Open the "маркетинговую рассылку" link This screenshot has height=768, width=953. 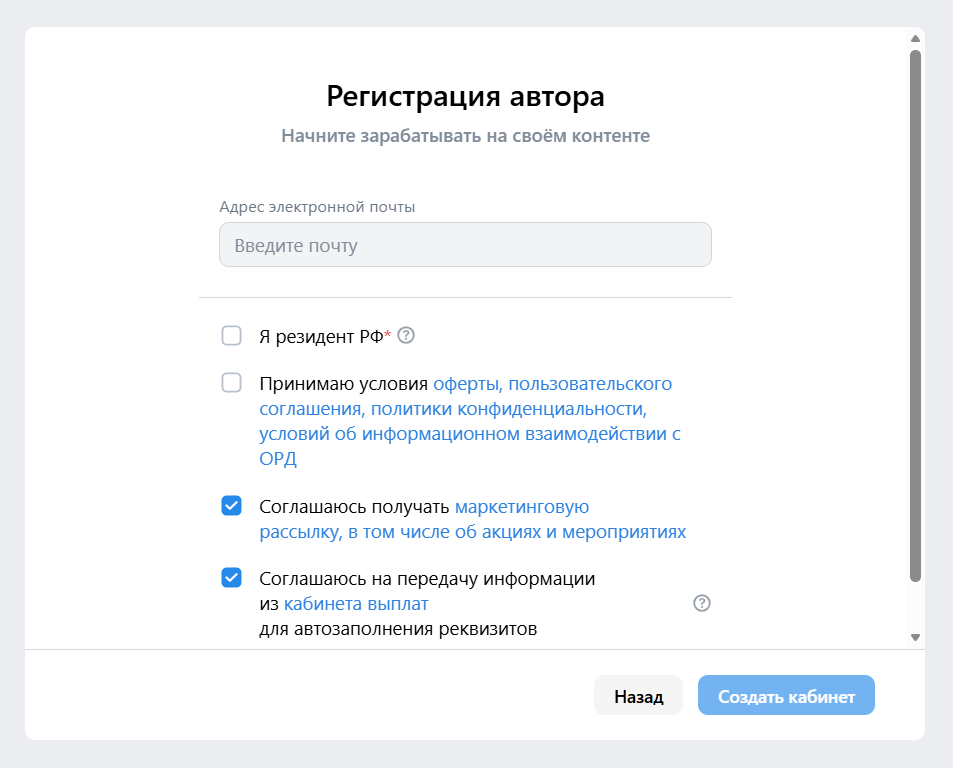(521, 506)
